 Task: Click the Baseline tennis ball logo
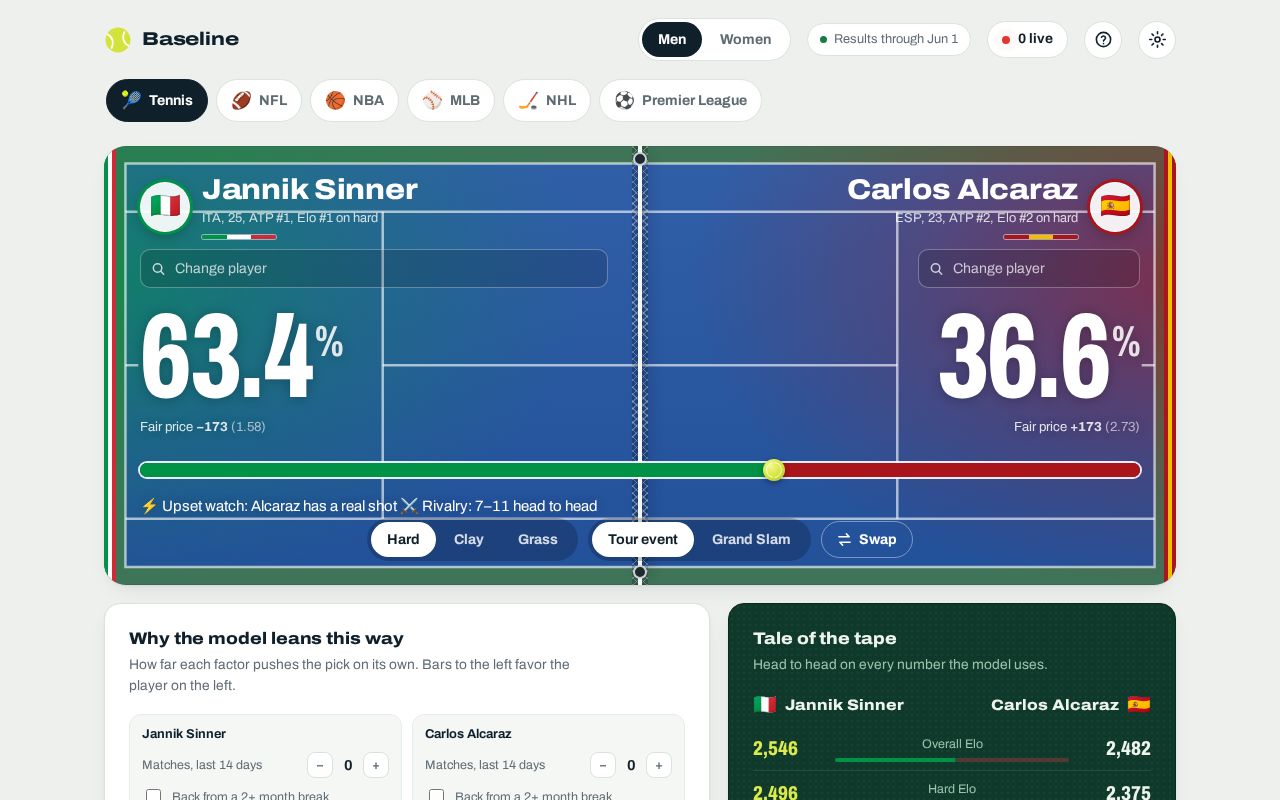point(118,40)
